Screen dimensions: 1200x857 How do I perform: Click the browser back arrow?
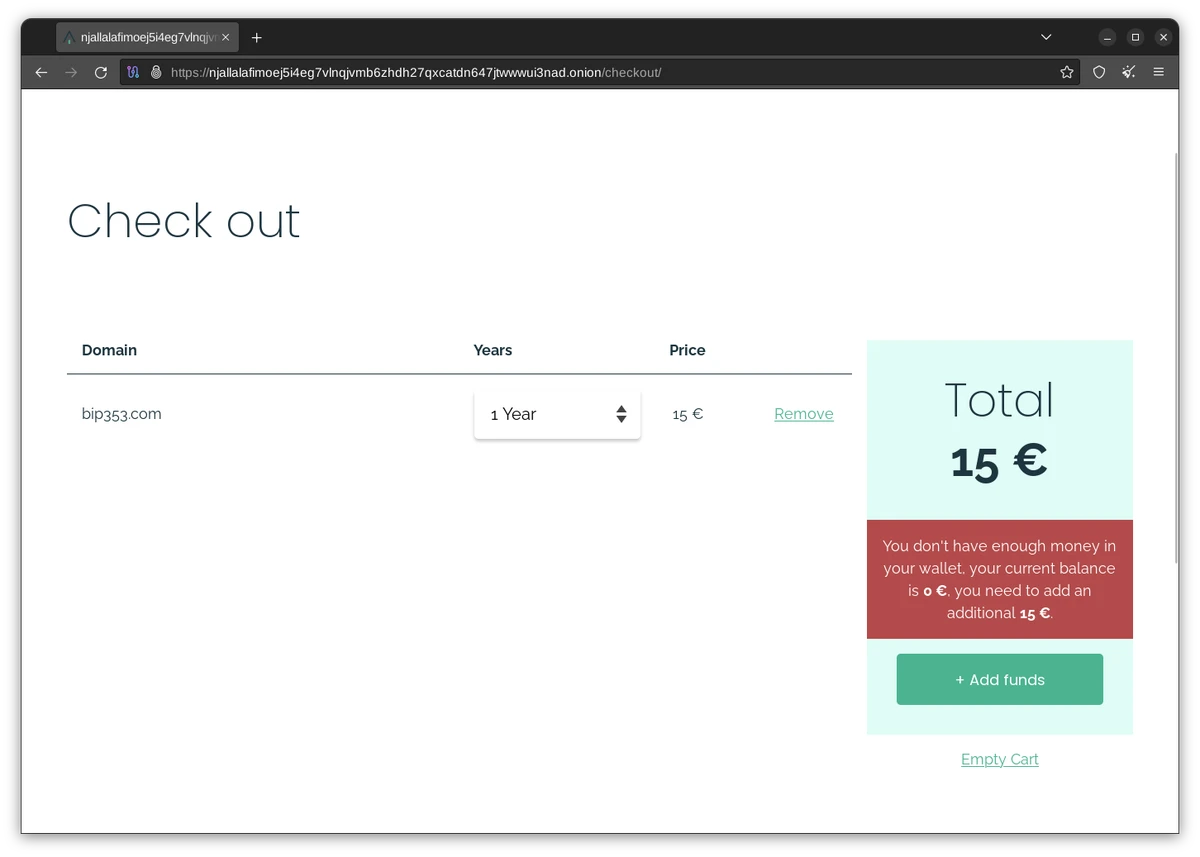point(41,72)
